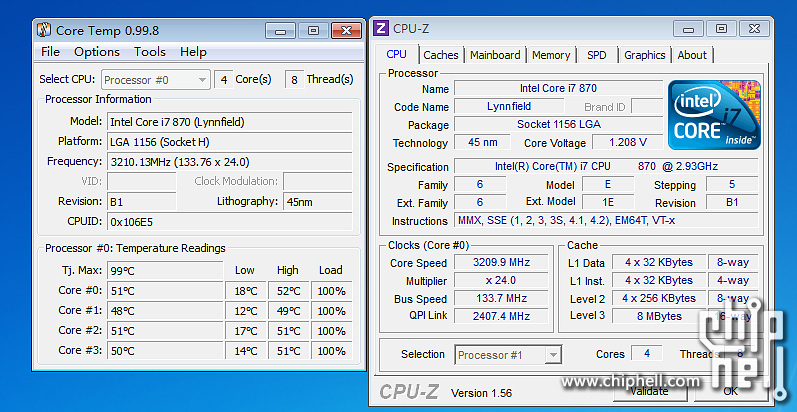
Task: Maximize the Core Temp window
Action: click(x=313, y=31)
